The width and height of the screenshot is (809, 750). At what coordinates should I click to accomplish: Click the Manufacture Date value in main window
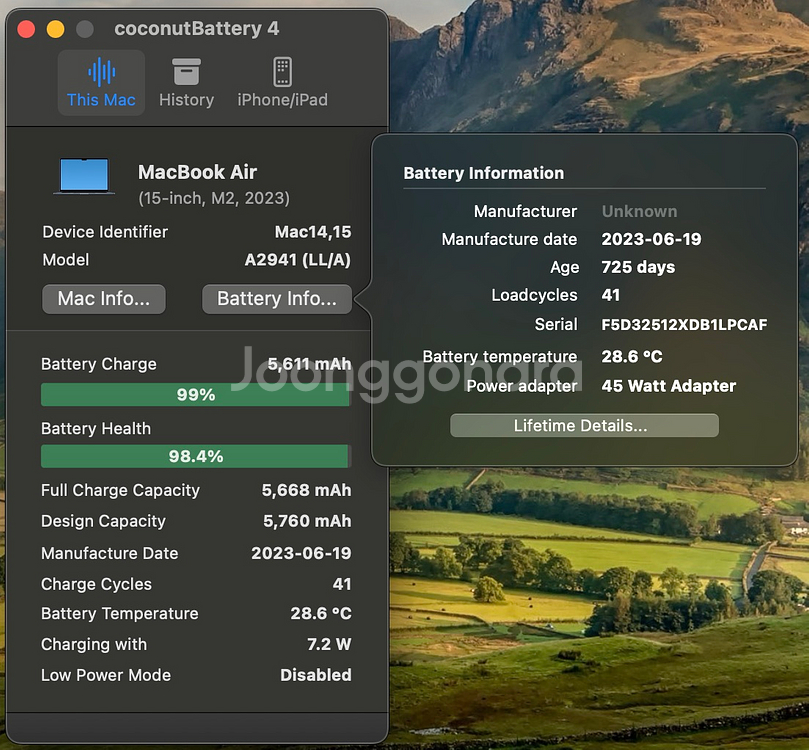click(x=301, y=553)
